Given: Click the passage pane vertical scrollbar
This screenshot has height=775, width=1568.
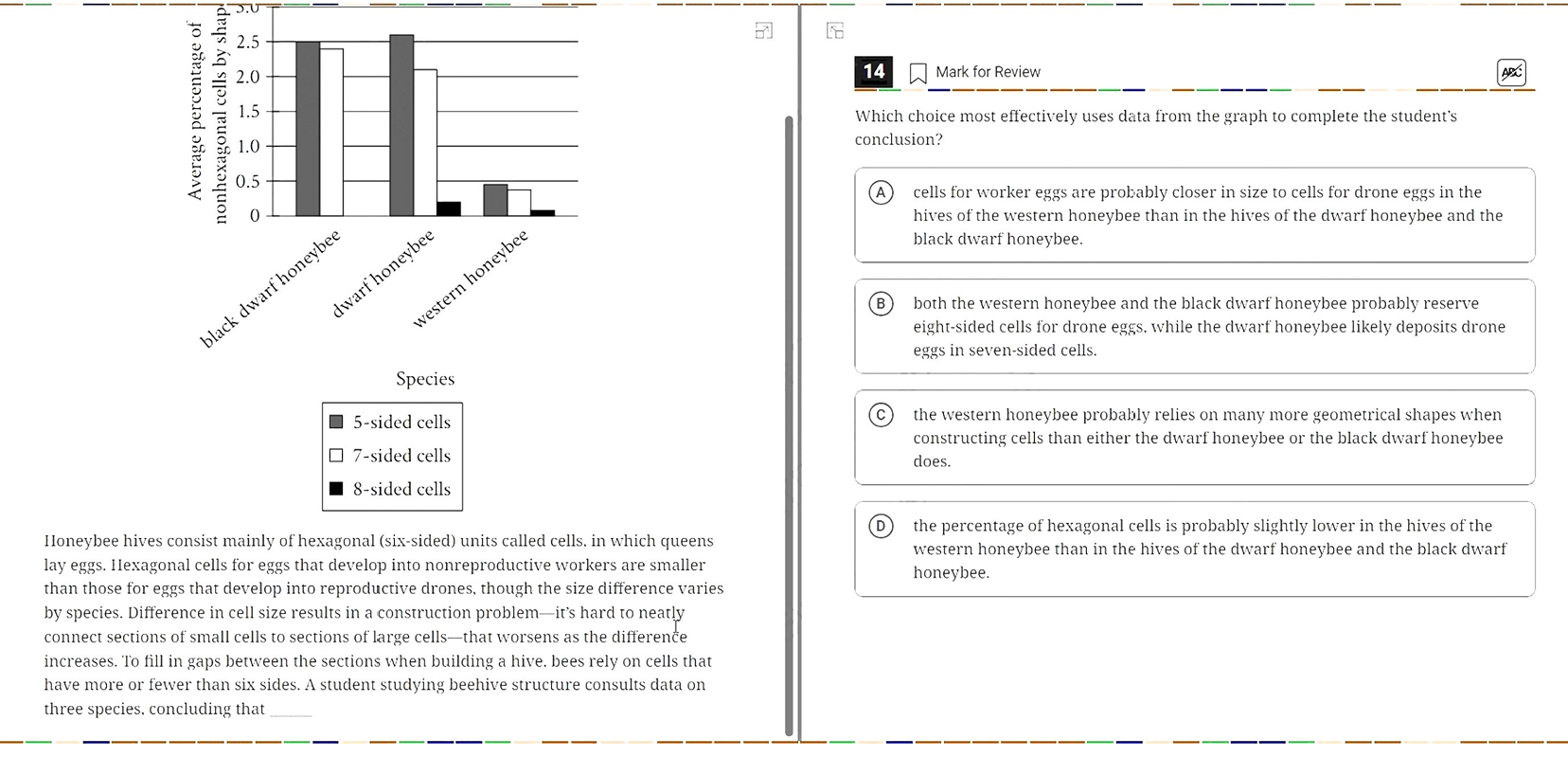Looking at the screenshot, I should (788, 425).
